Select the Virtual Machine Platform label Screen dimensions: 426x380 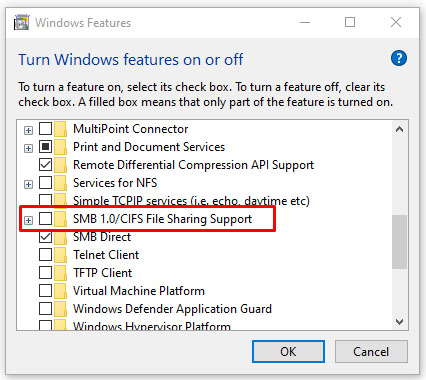(139, 291)
